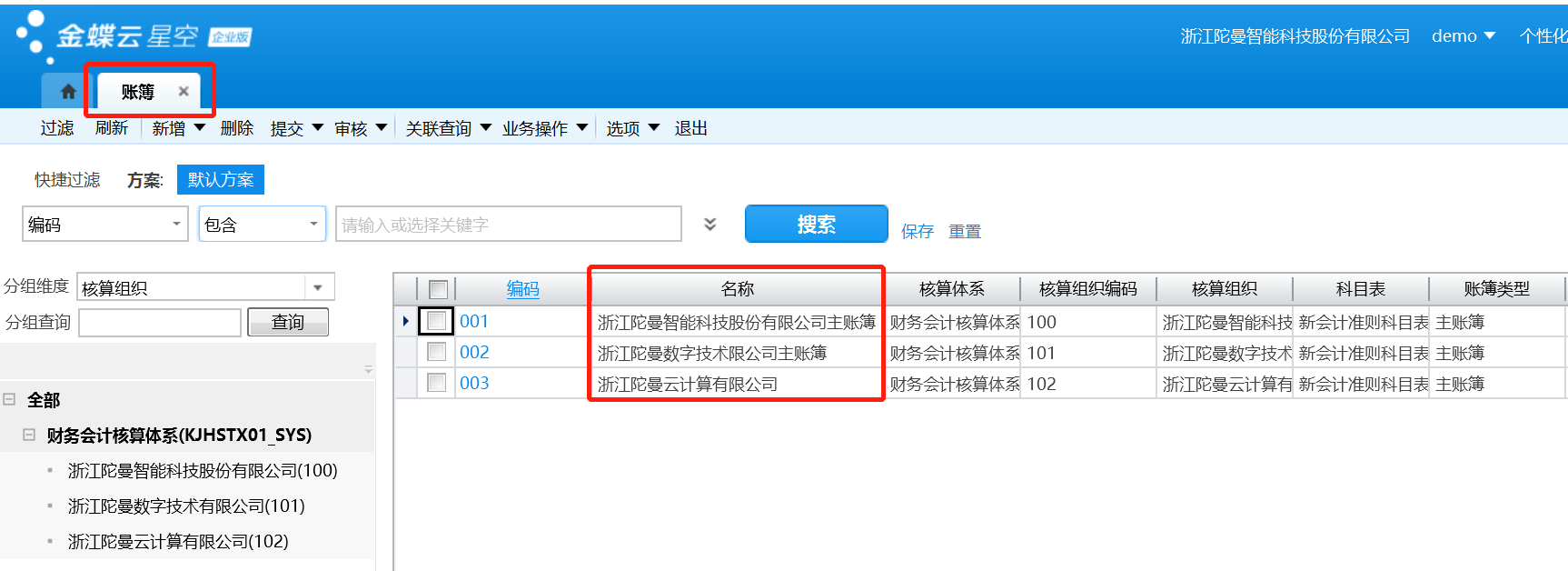Click the 核算组织编码 column header
The image size is (1568, 571).
point(1088,289)
